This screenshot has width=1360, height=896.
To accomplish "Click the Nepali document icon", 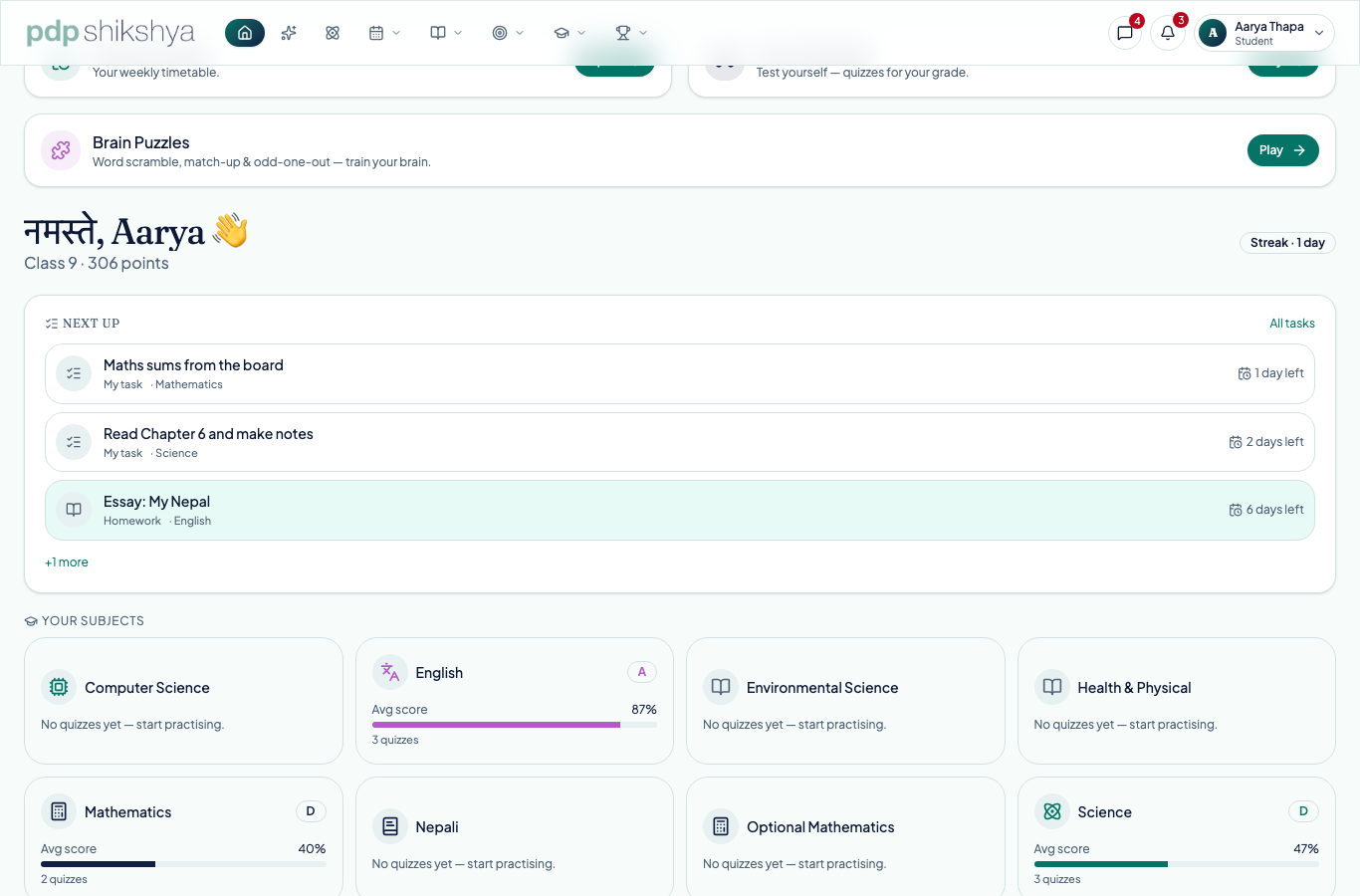I will click(390, 826).
